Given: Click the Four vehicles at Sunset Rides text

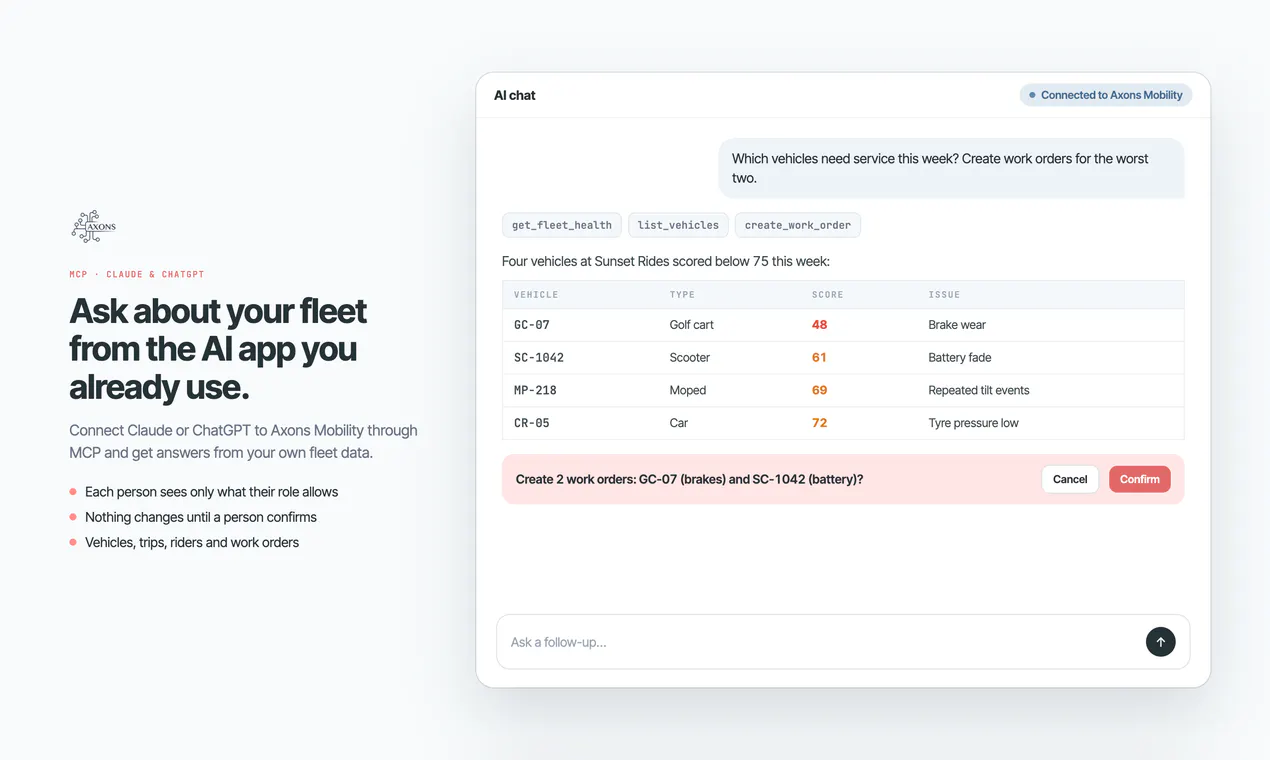Looking at the screenshot, I should (666, 261).
